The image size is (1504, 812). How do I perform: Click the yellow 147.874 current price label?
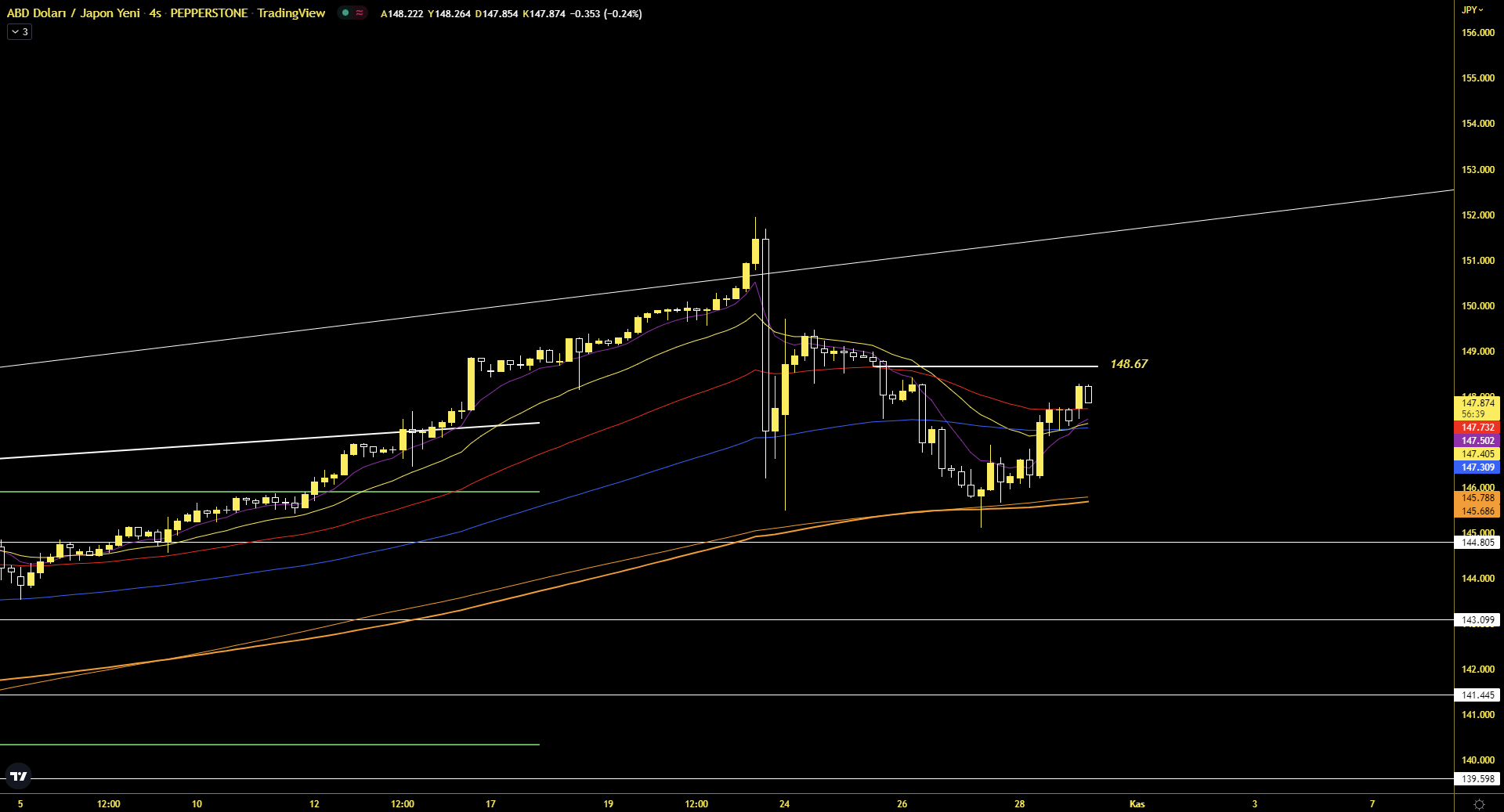[x=1477, y=403]
